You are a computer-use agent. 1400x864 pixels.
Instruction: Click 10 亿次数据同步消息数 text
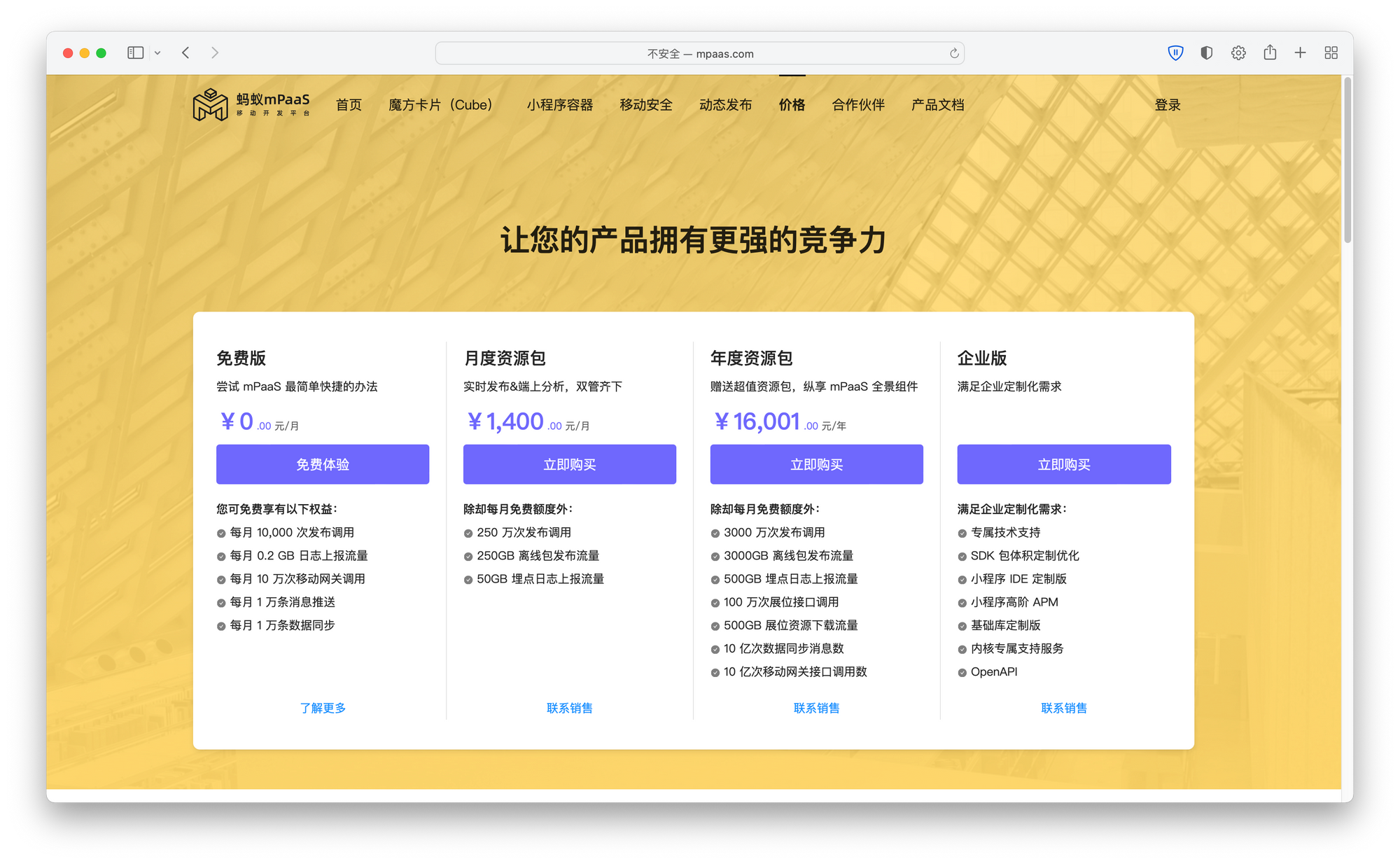784,648
